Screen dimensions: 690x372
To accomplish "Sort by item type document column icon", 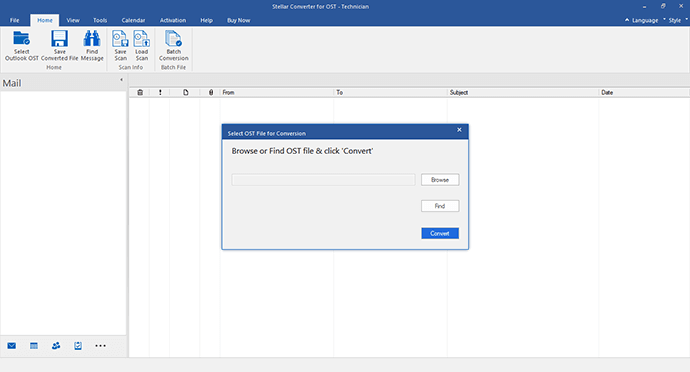I will [186, 92].
